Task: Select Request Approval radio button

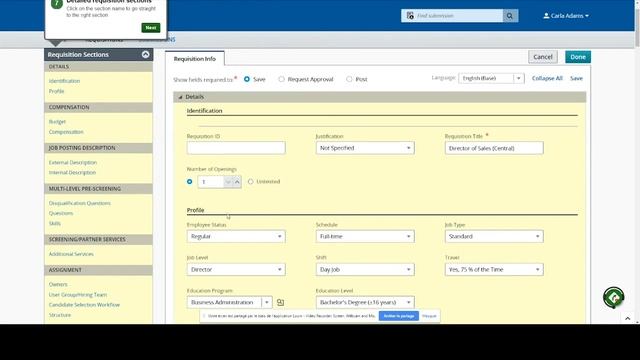Action: click(x=282, y=79)
